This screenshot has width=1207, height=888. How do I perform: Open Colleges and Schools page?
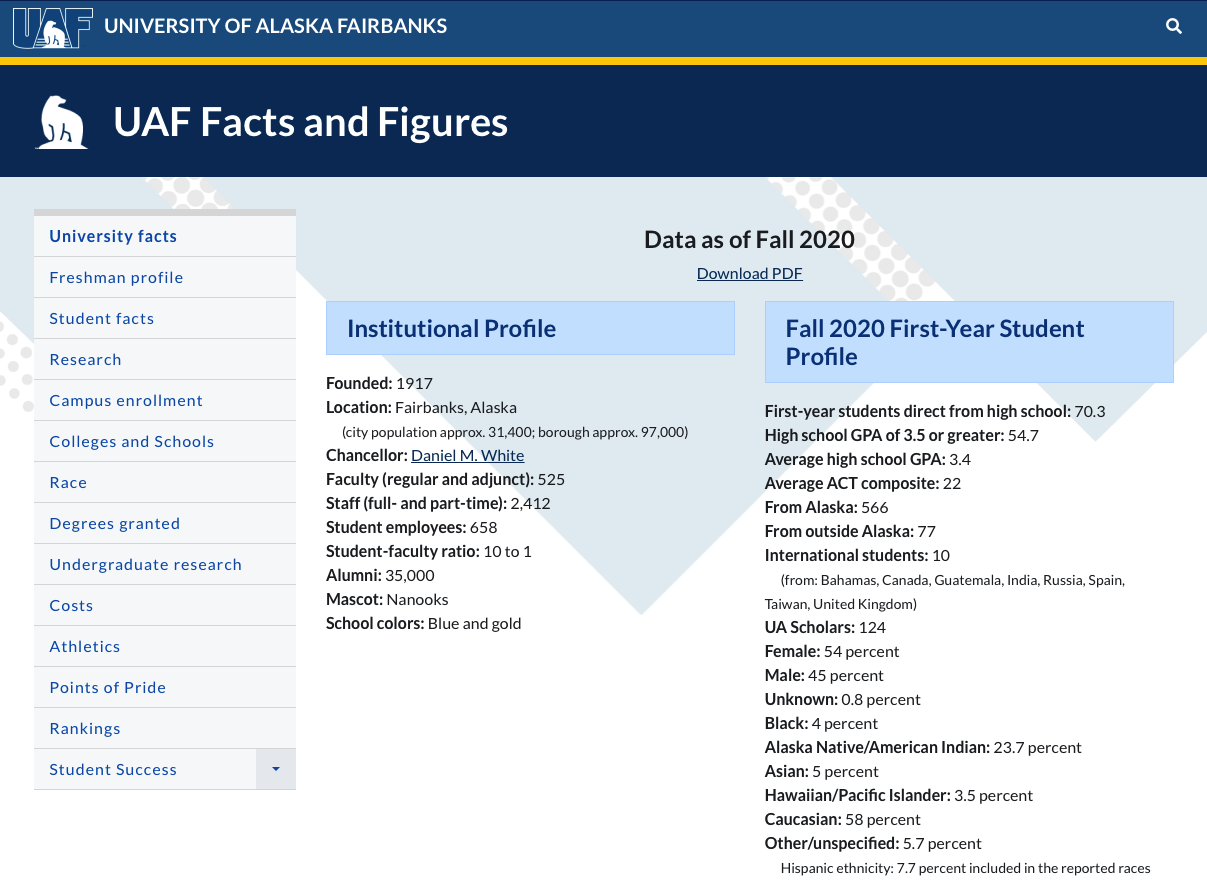tap(132, 441)
